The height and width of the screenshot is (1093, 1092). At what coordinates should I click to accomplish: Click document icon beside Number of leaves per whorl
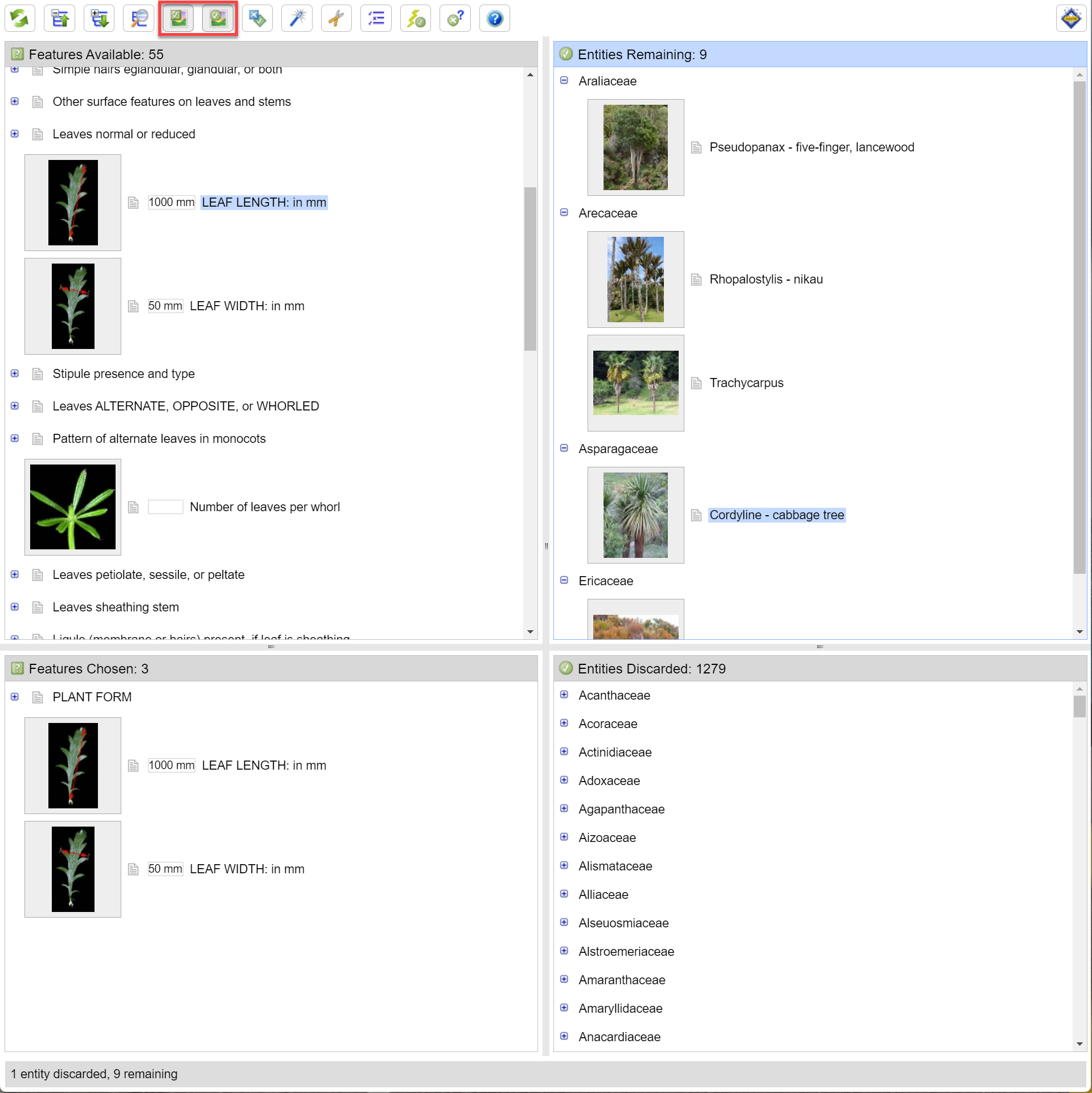133,507
